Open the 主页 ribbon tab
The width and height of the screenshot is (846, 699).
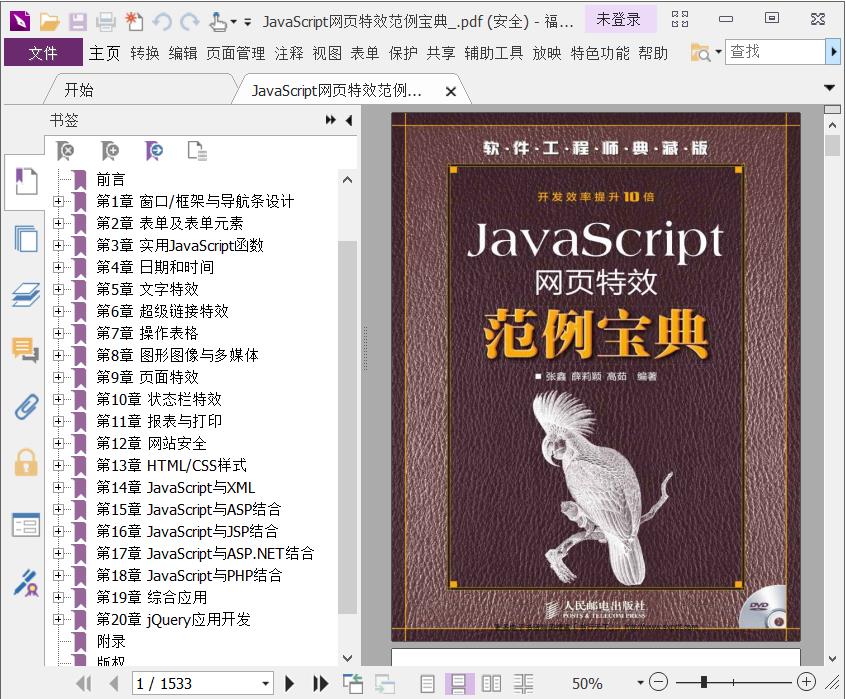(105, 53)
